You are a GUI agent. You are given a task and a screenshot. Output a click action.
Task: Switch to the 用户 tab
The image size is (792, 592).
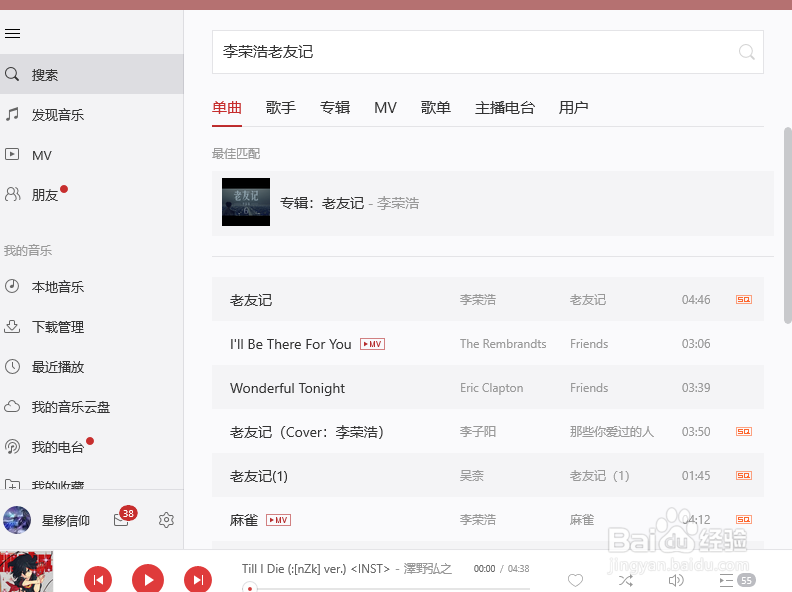pos(573,108)
